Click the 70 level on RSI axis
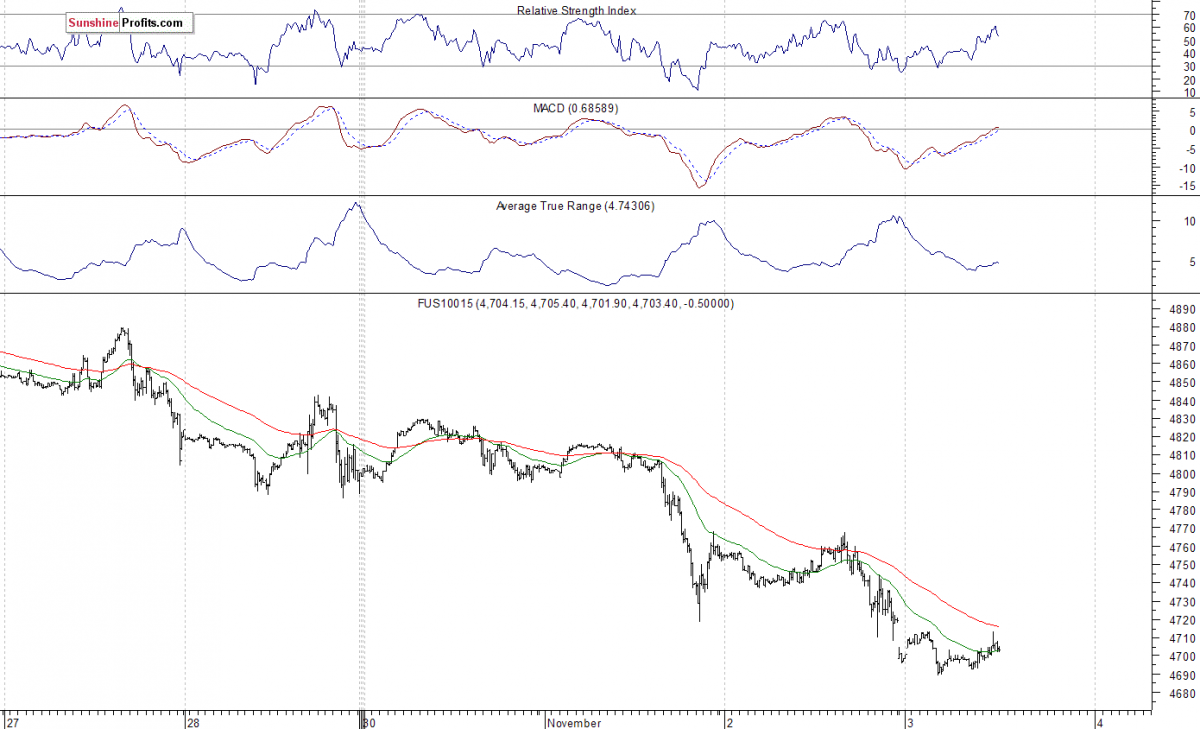Screen dimensions: 1200x729 [x=1188, y=14]
